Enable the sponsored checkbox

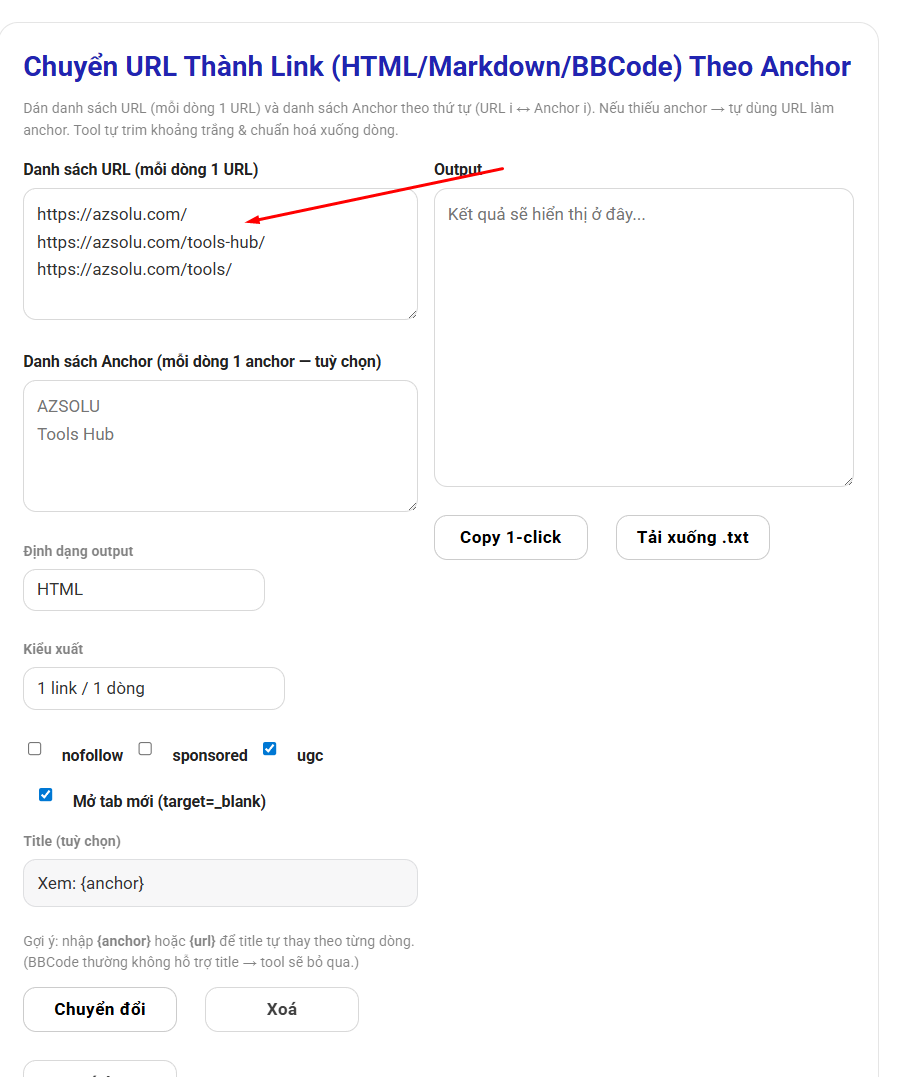click(145, 749)
